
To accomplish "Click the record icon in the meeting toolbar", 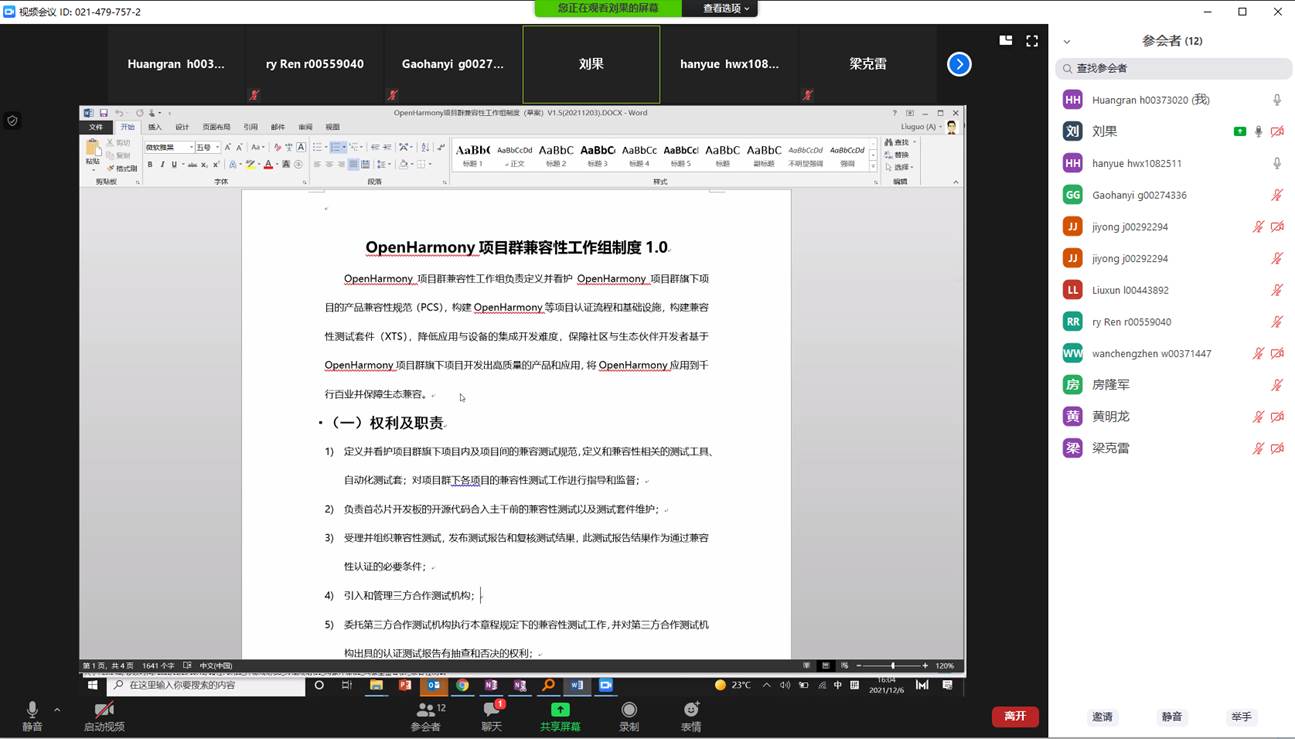I will coord(629,709).
